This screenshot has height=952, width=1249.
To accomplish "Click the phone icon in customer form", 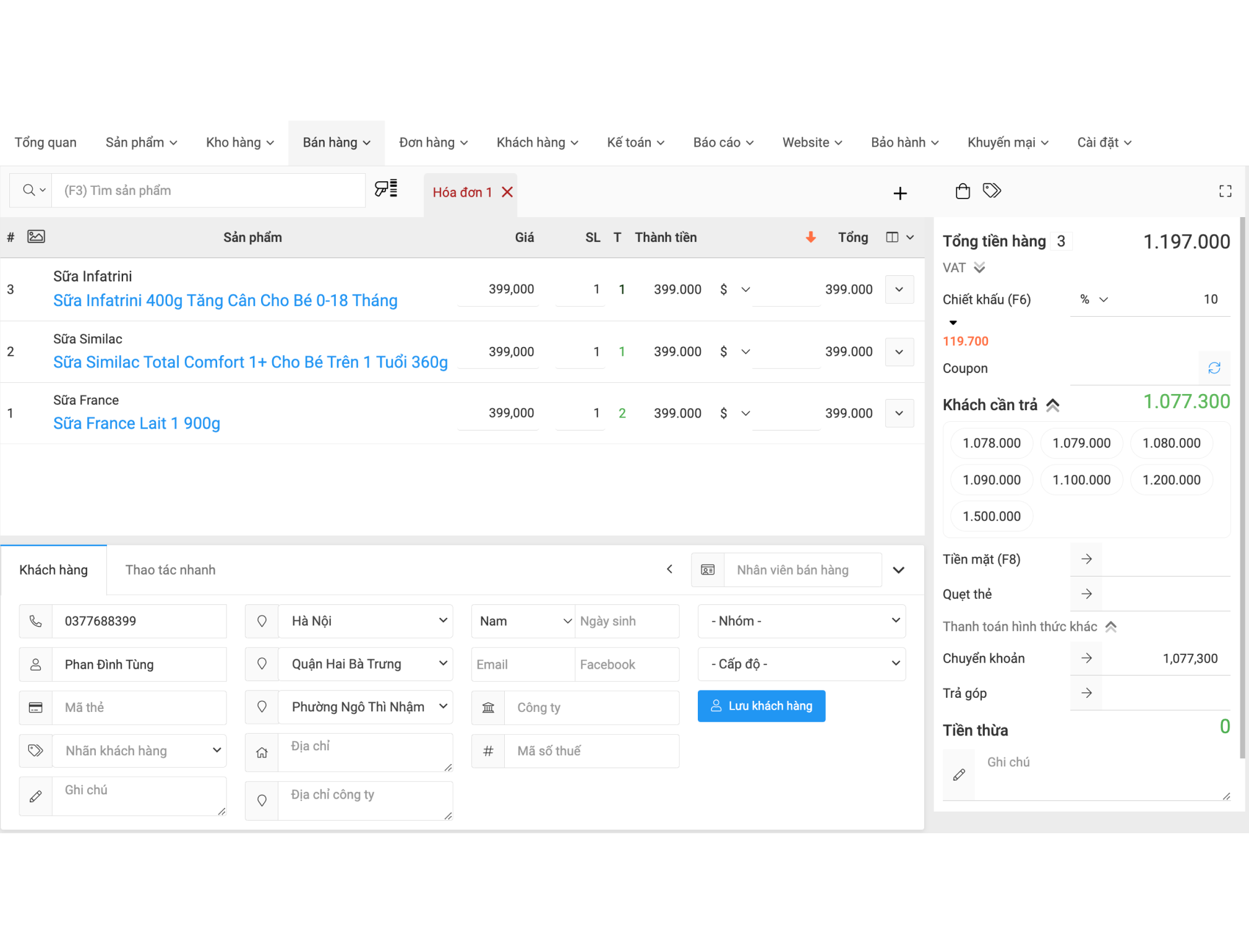I will click(x=36, y=621).
